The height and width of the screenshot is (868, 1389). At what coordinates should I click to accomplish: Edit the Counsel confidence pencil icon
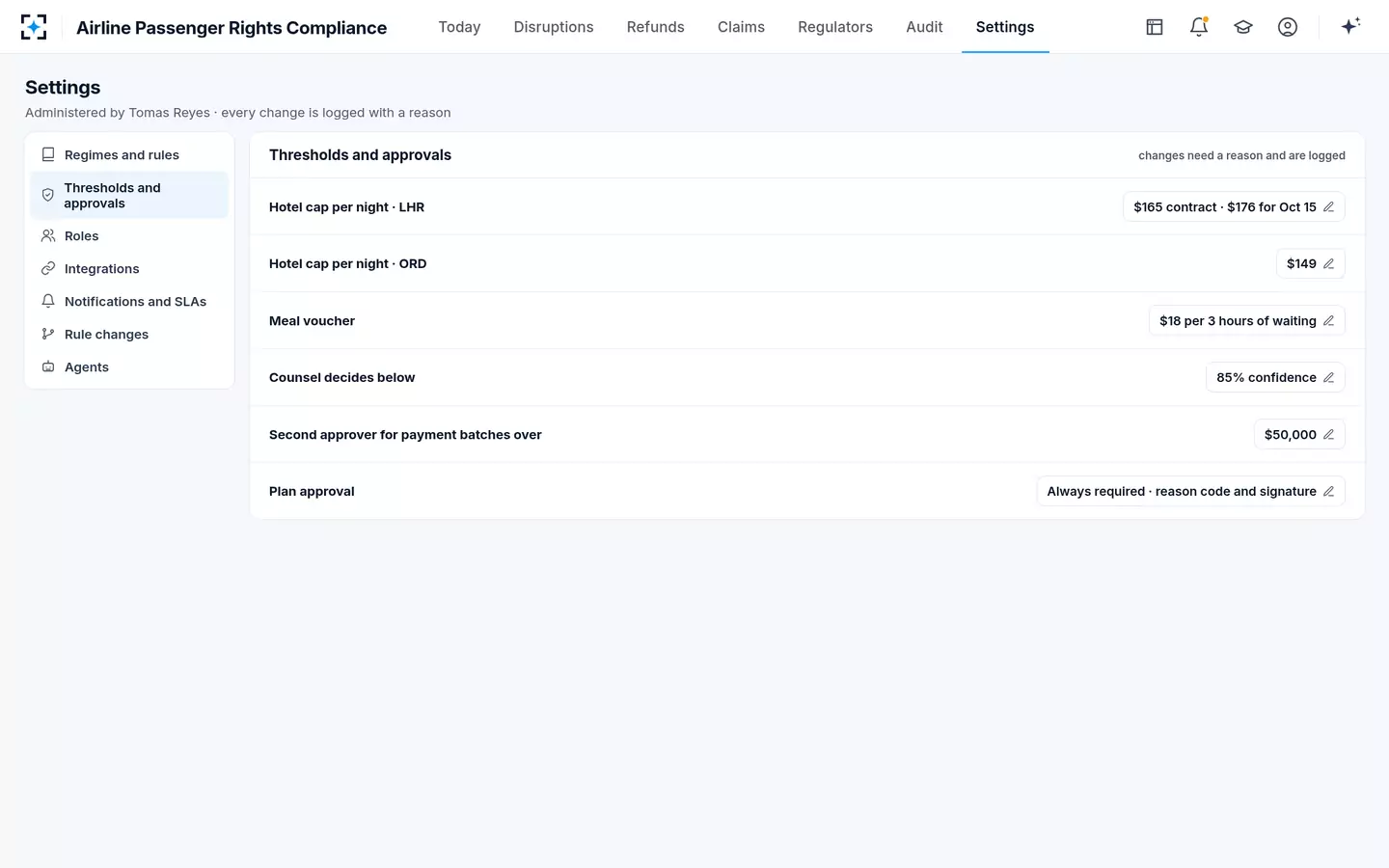pyautogui.click(x=1328, y=378)
